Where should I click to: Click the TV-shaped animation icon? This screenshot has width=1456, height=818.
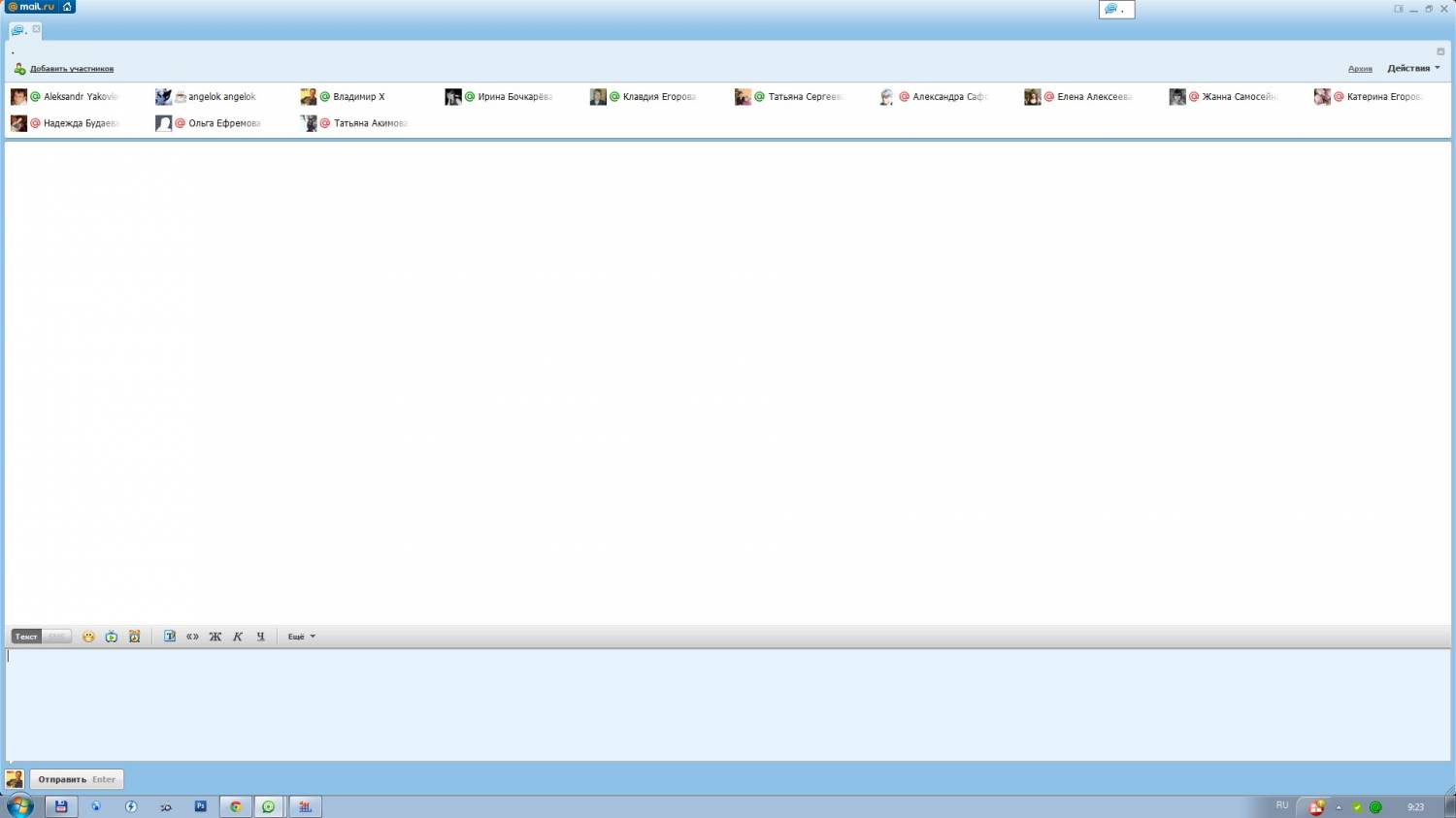(112, 637)
